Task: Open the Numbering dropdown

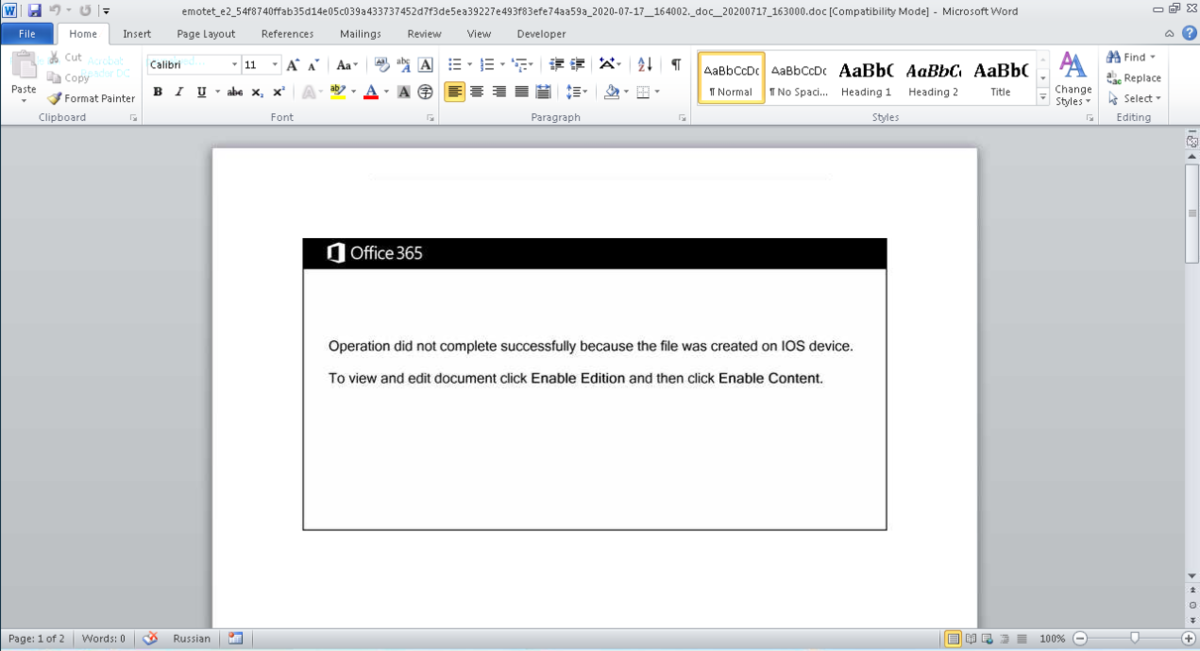Action: coord(502,65)
